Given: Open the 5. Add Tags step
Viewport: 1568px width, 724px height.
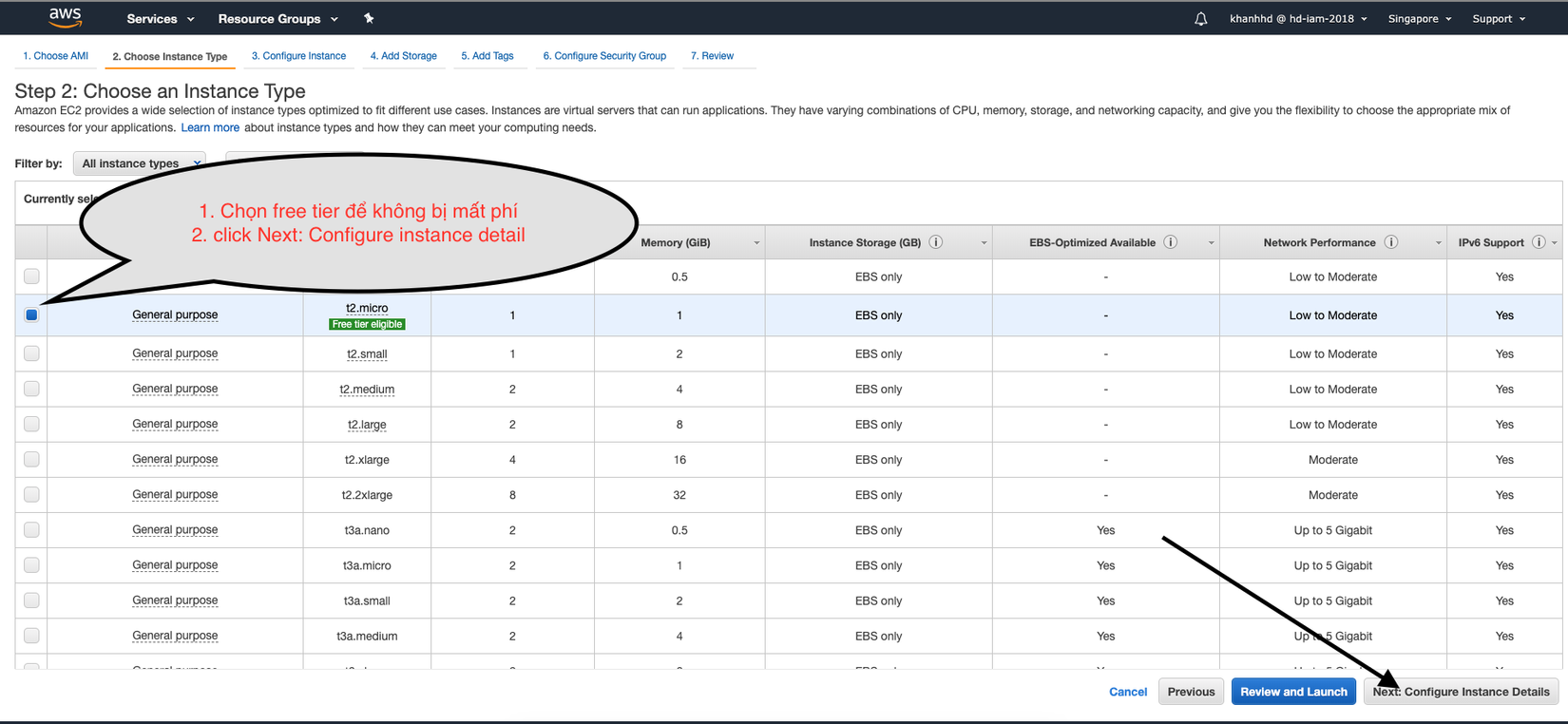Looking at the screenshot, I should coord(488,56).
